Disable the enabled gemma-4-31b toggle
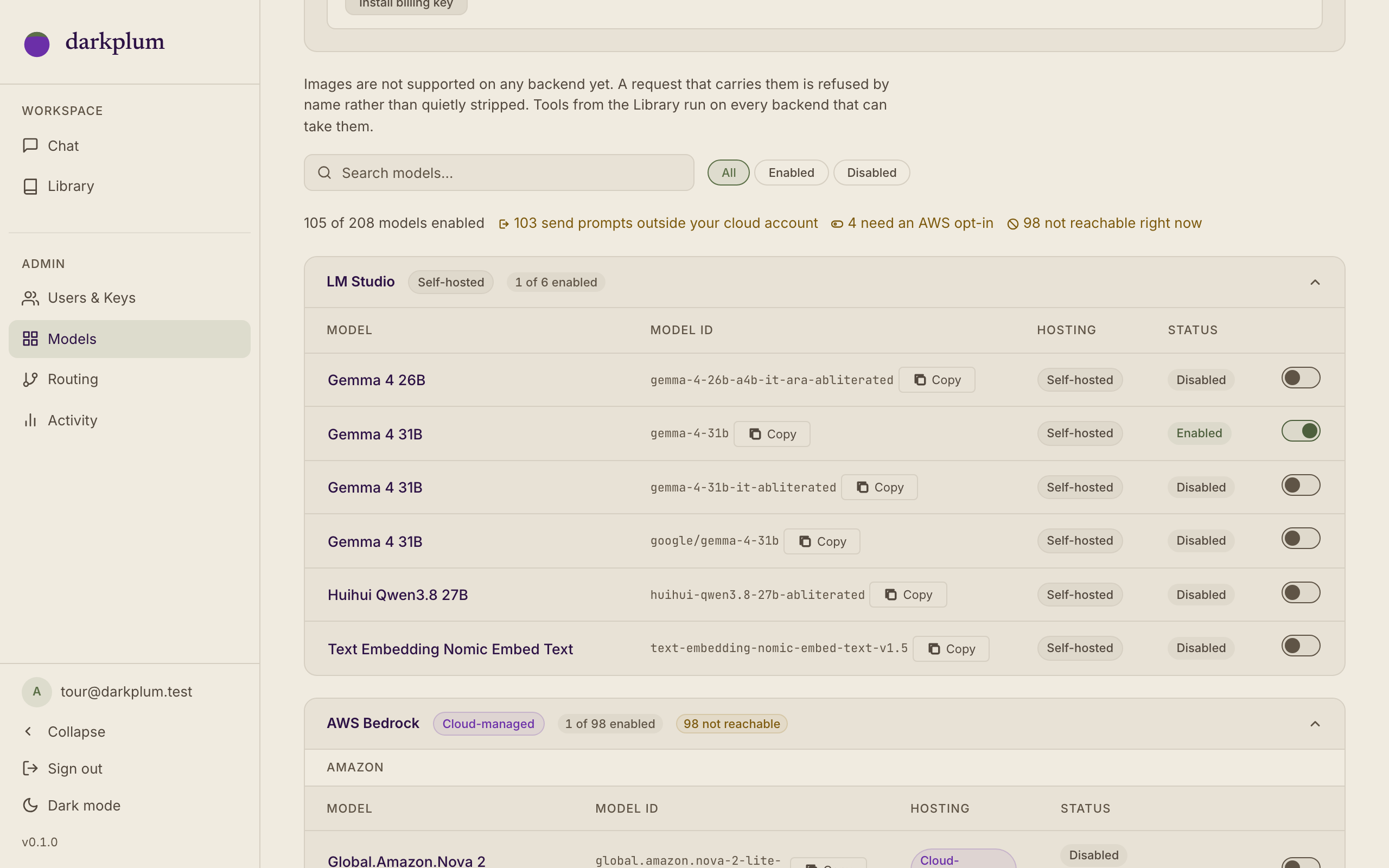1389x868 pixels. pos(1301,431)
